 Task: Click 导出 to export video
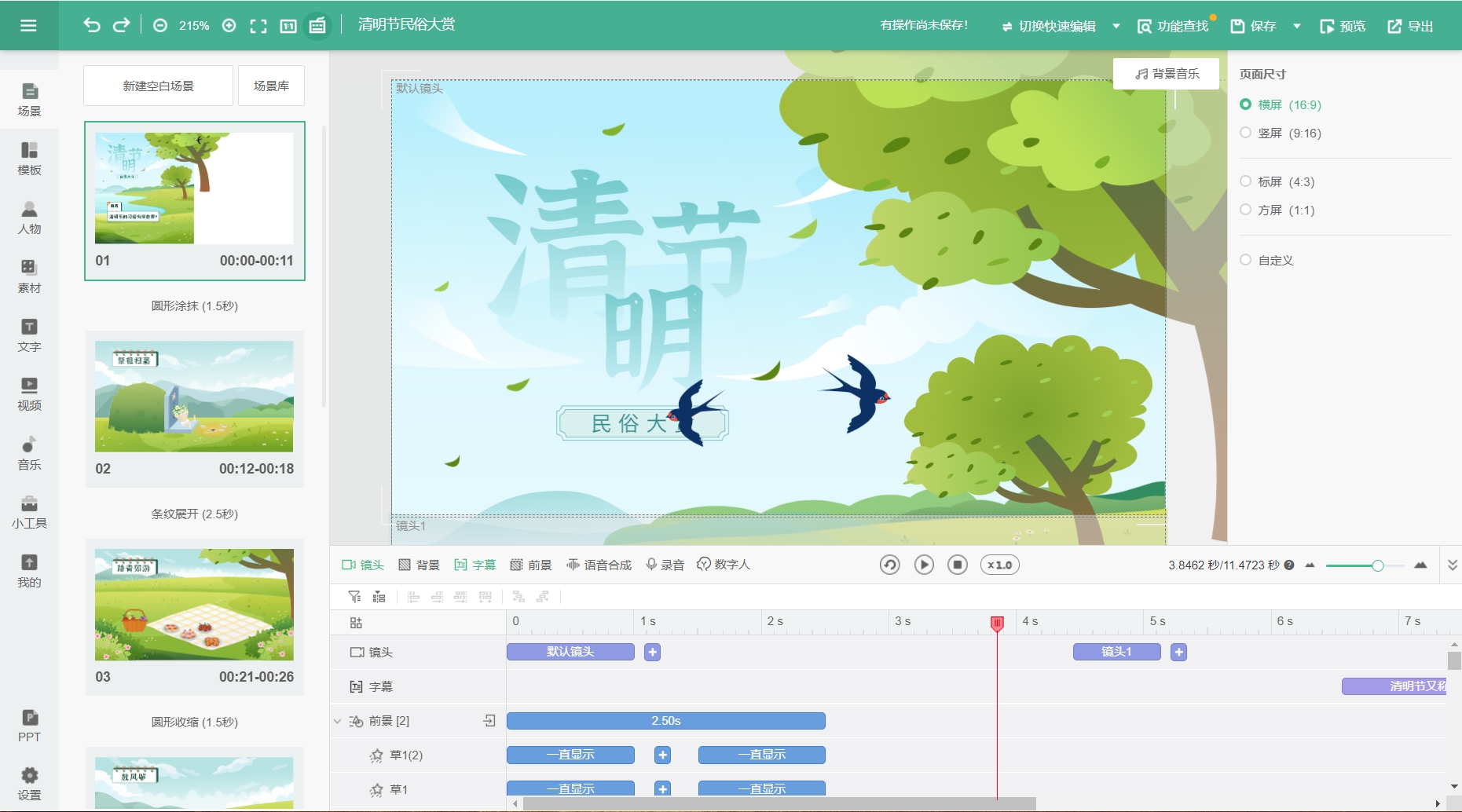[1410, 26]
